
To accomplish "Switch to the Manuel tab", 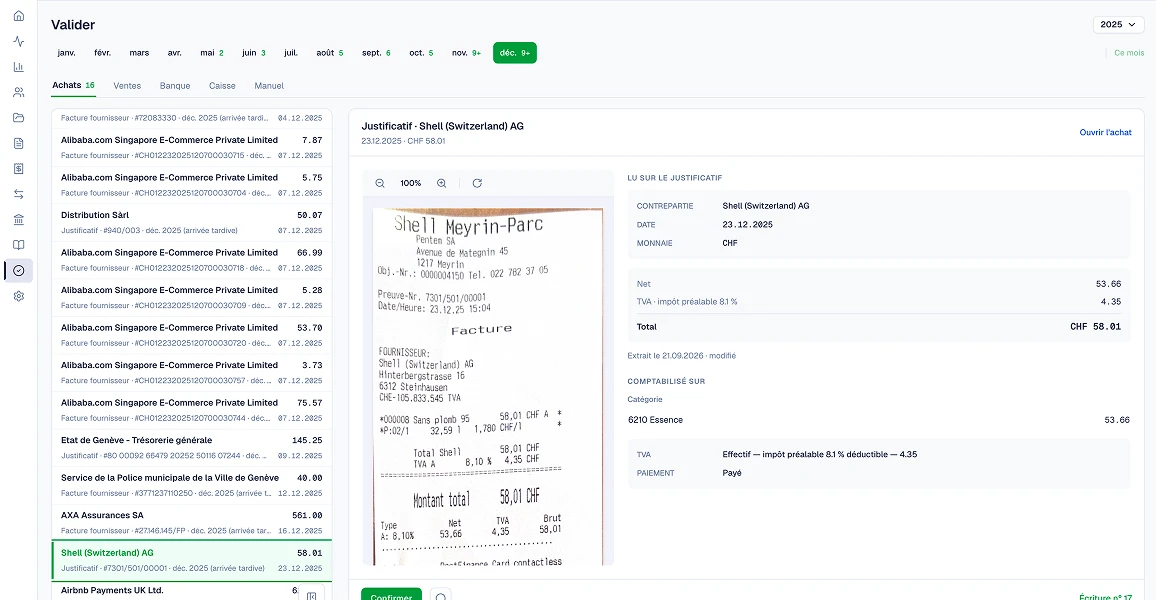I will tap(269, 86).
